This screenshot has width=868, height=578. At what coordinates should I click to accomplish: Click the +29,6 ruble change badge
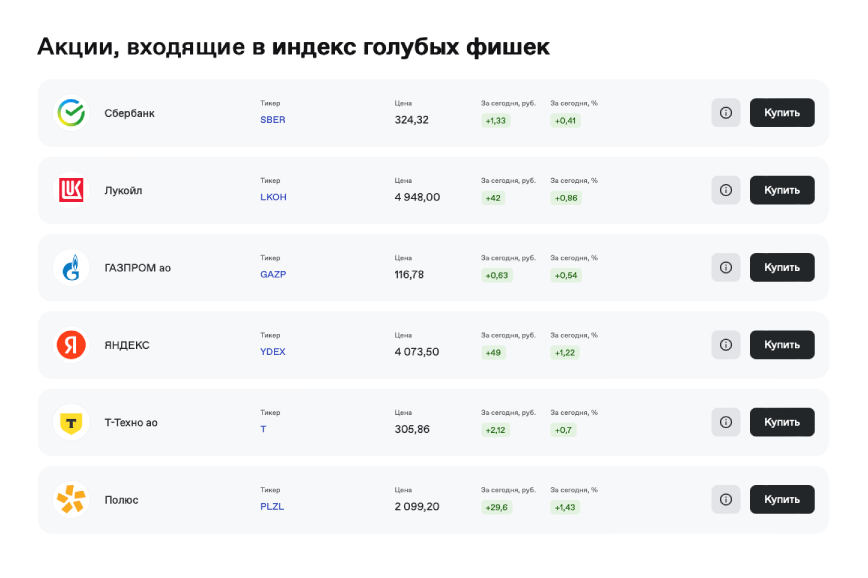pyautogui.click(x=497, y=507)
